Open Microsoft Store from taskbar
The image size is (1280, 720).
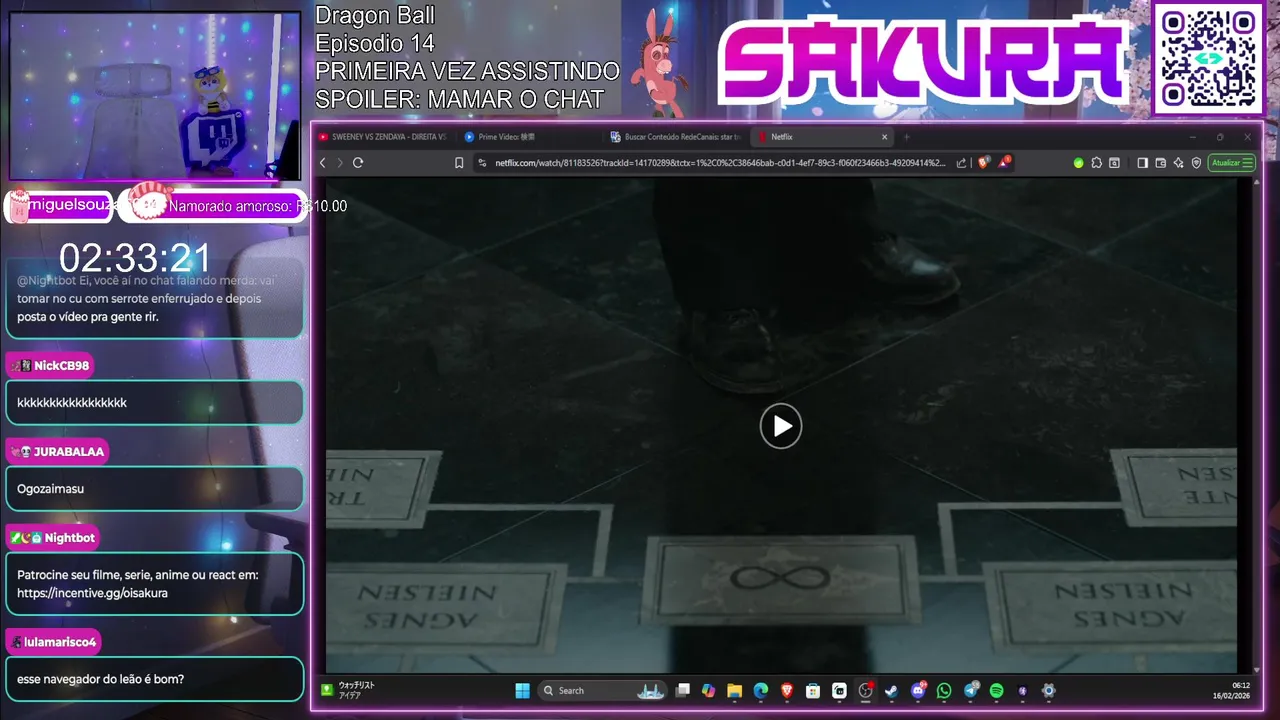point(813,691)
